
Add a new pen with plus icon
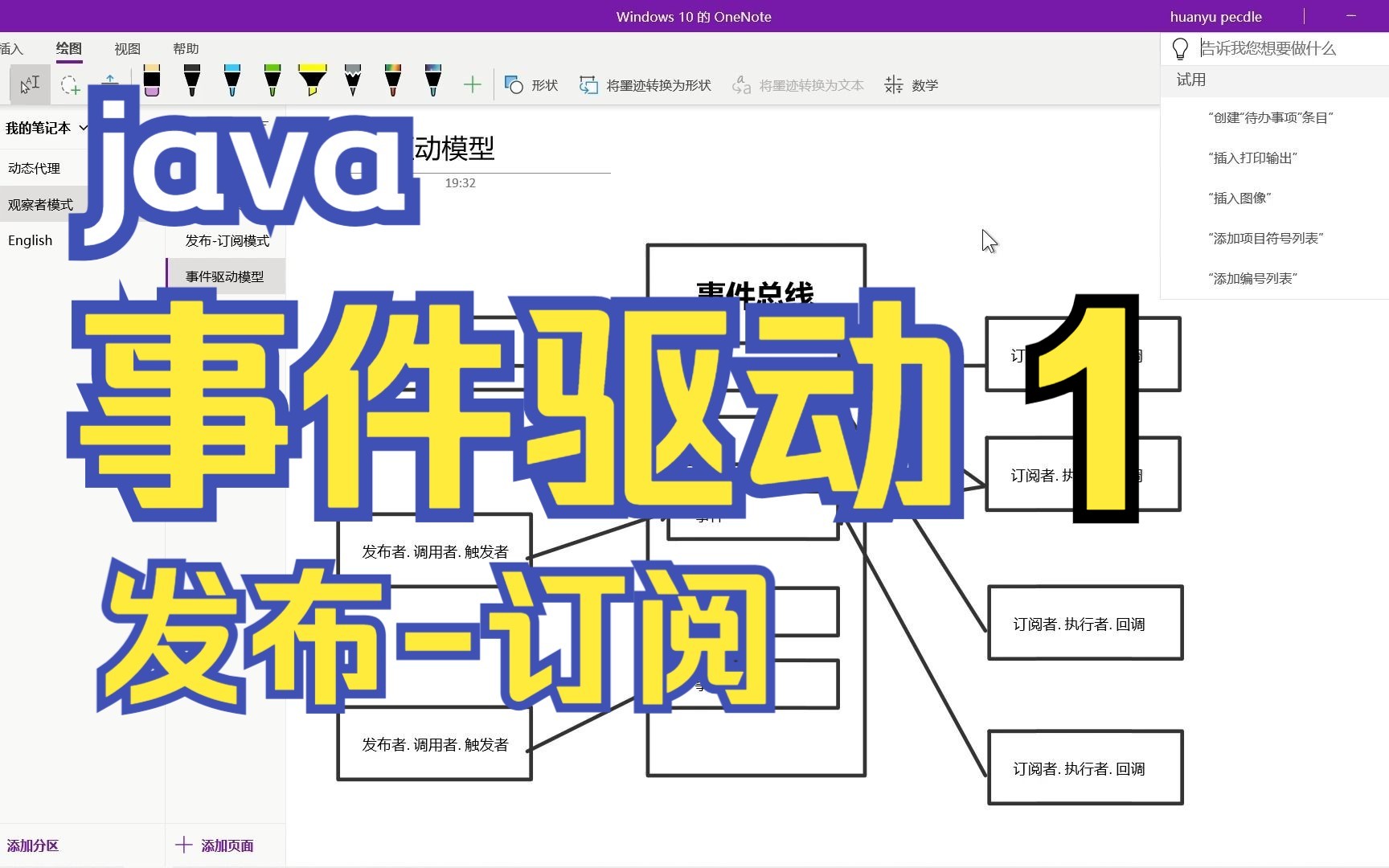coord(473,84)
